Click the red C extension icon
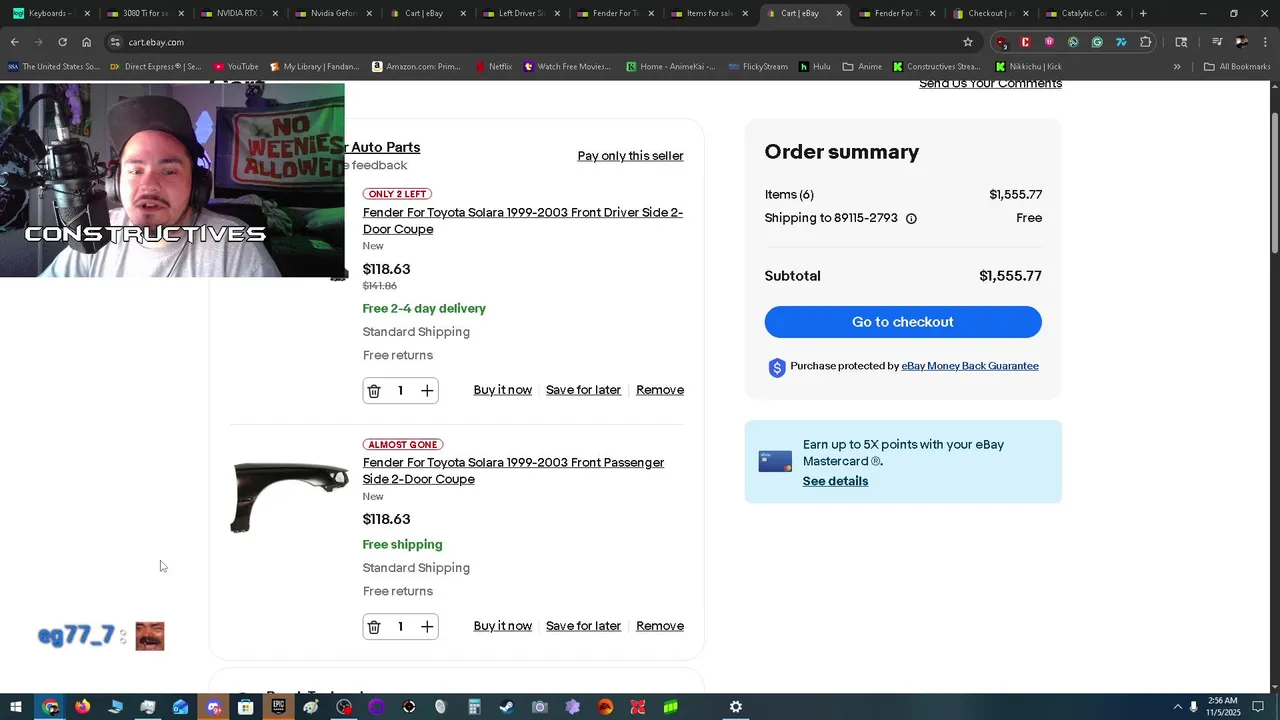Image resolution: width=1280 pixels, height=720 pixels. pos(1025,42)
